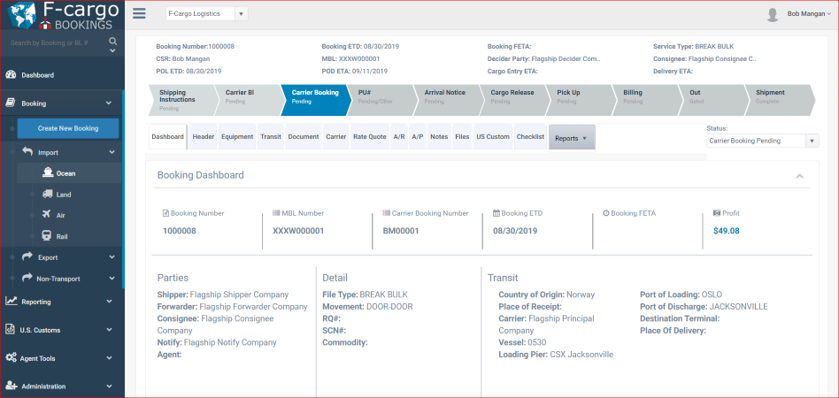
Task: Expand the Non-Transport submenu chevron
Action: 112,278
